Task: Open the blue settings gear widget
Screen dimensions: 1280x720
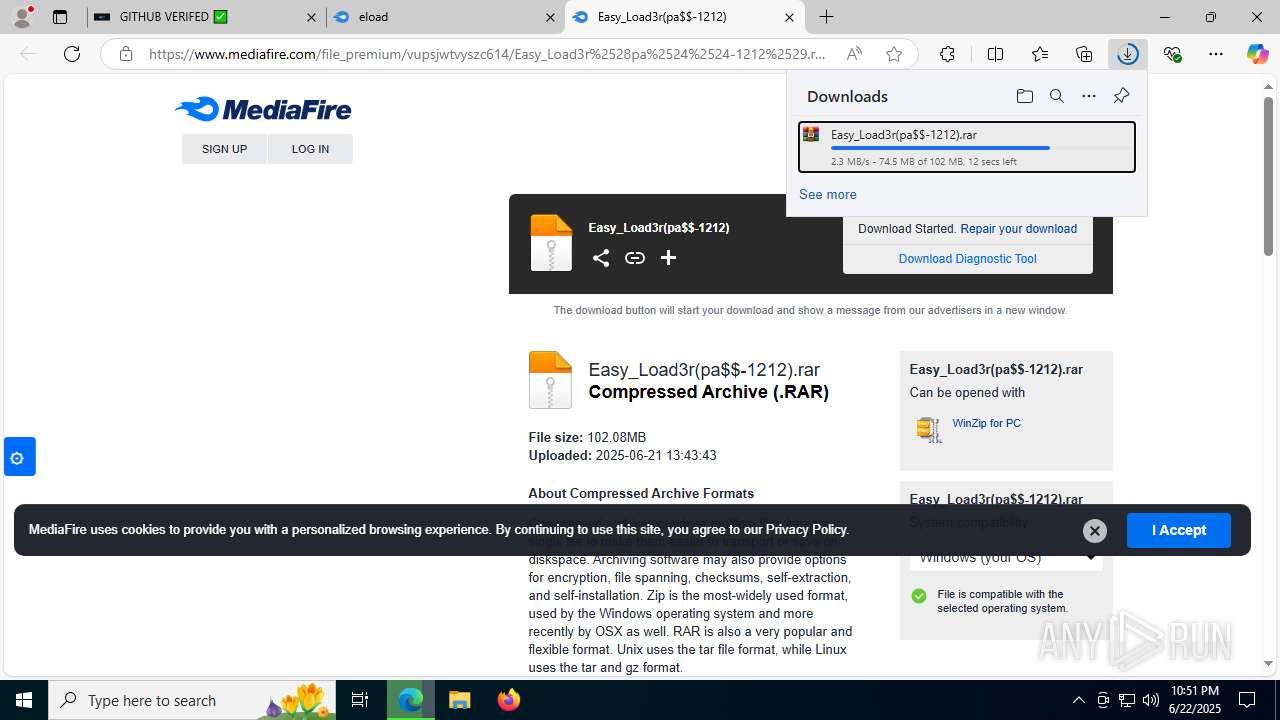Action: click(x=18, y=458)
